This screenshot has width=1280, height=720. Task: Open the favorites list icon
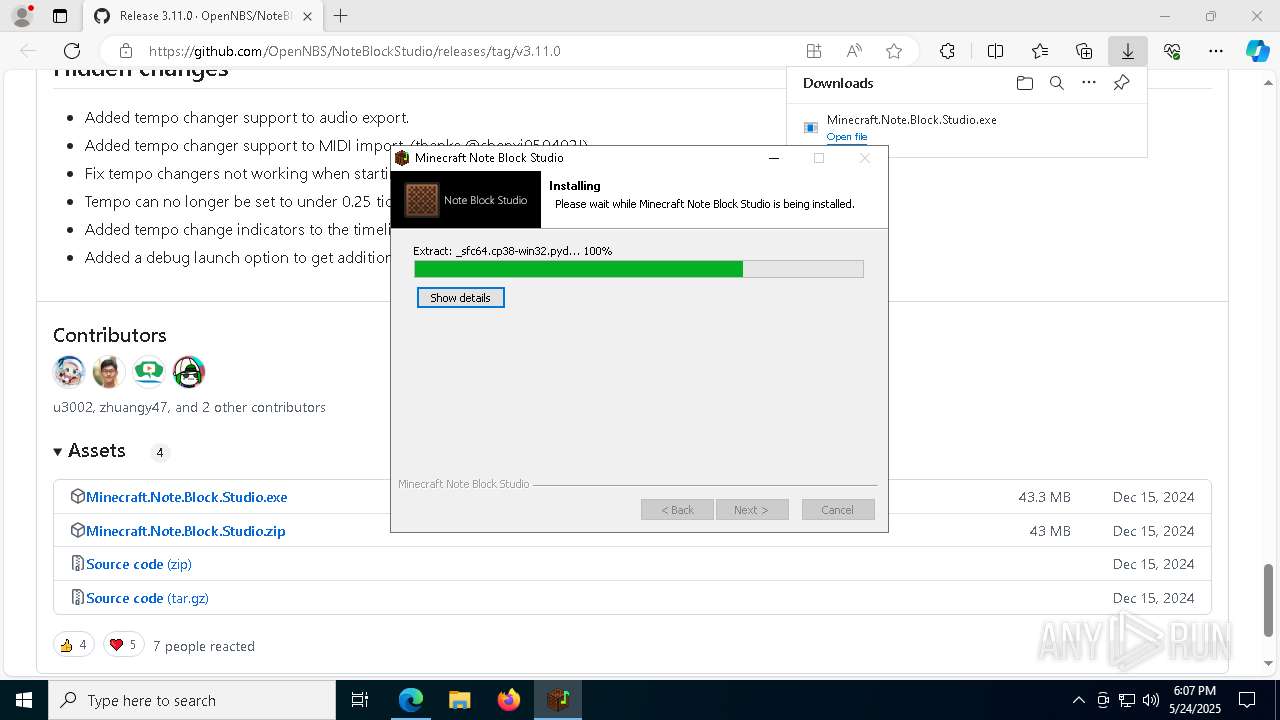(x=1040, y=51)
